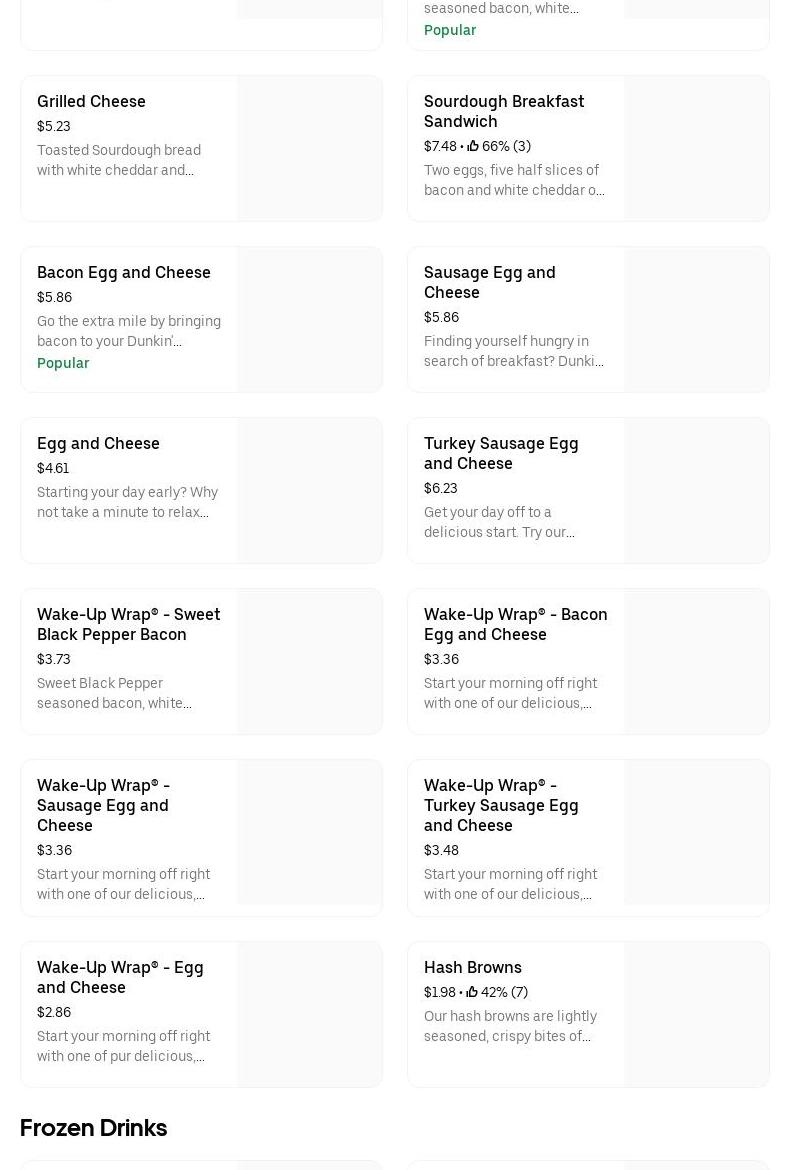Viewport: 804px width, 1170px height.
Task: Click the Hash Browns 42% rating text
Action: (504, 993)
